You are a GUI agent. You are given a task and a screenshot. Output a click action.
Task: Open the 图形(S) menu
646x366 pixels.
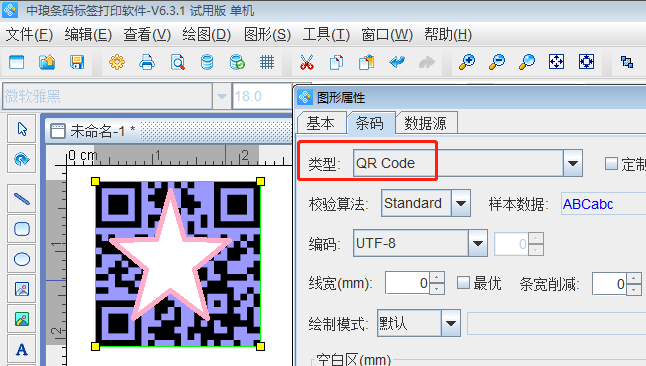(x=267, y=35)
